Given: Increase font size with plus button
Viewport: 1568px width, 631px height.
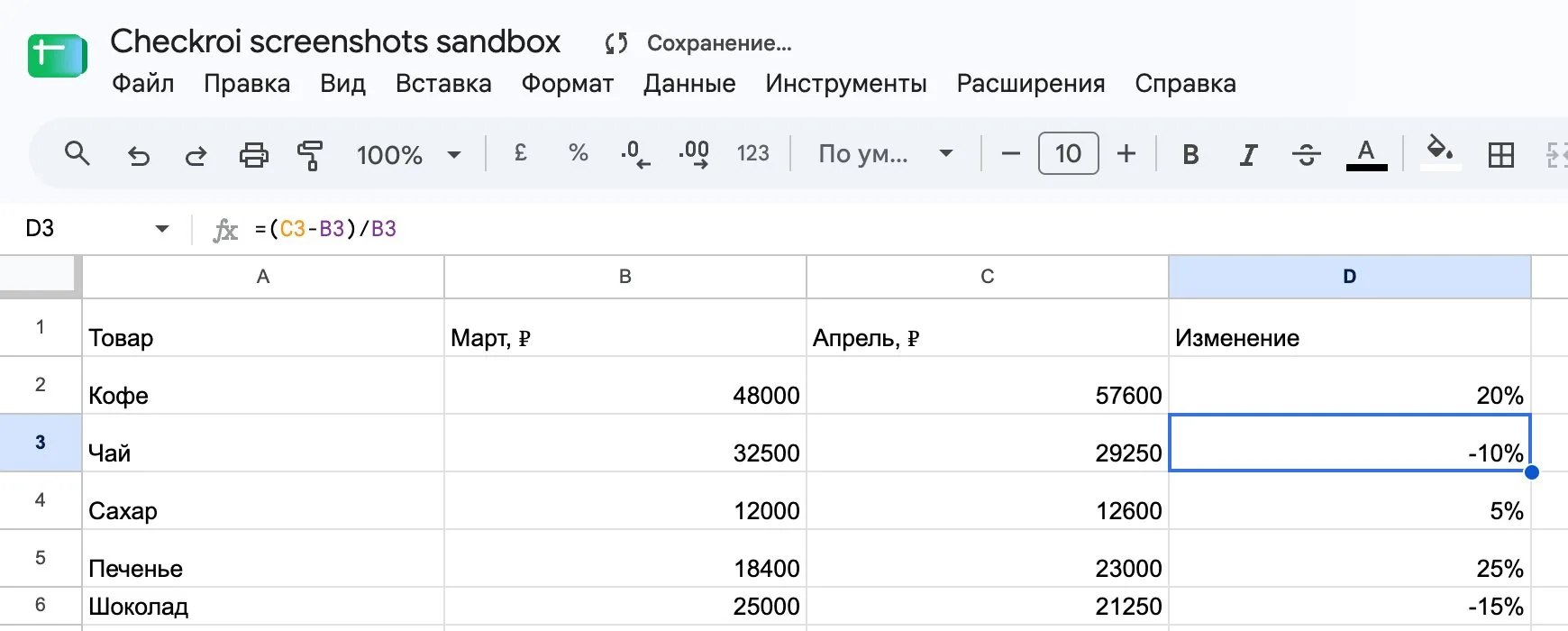Looking at the screenshot, I should [1126, 154].
